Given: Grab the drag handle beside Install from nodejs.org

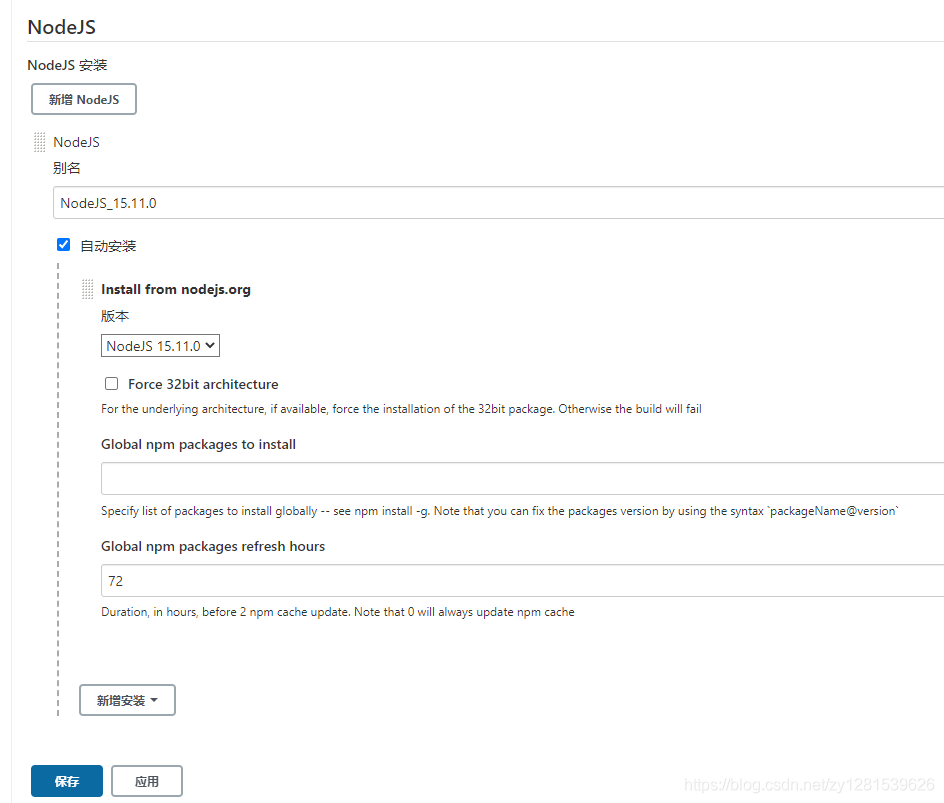Looking at the screenshot, I should coord(87,289).
